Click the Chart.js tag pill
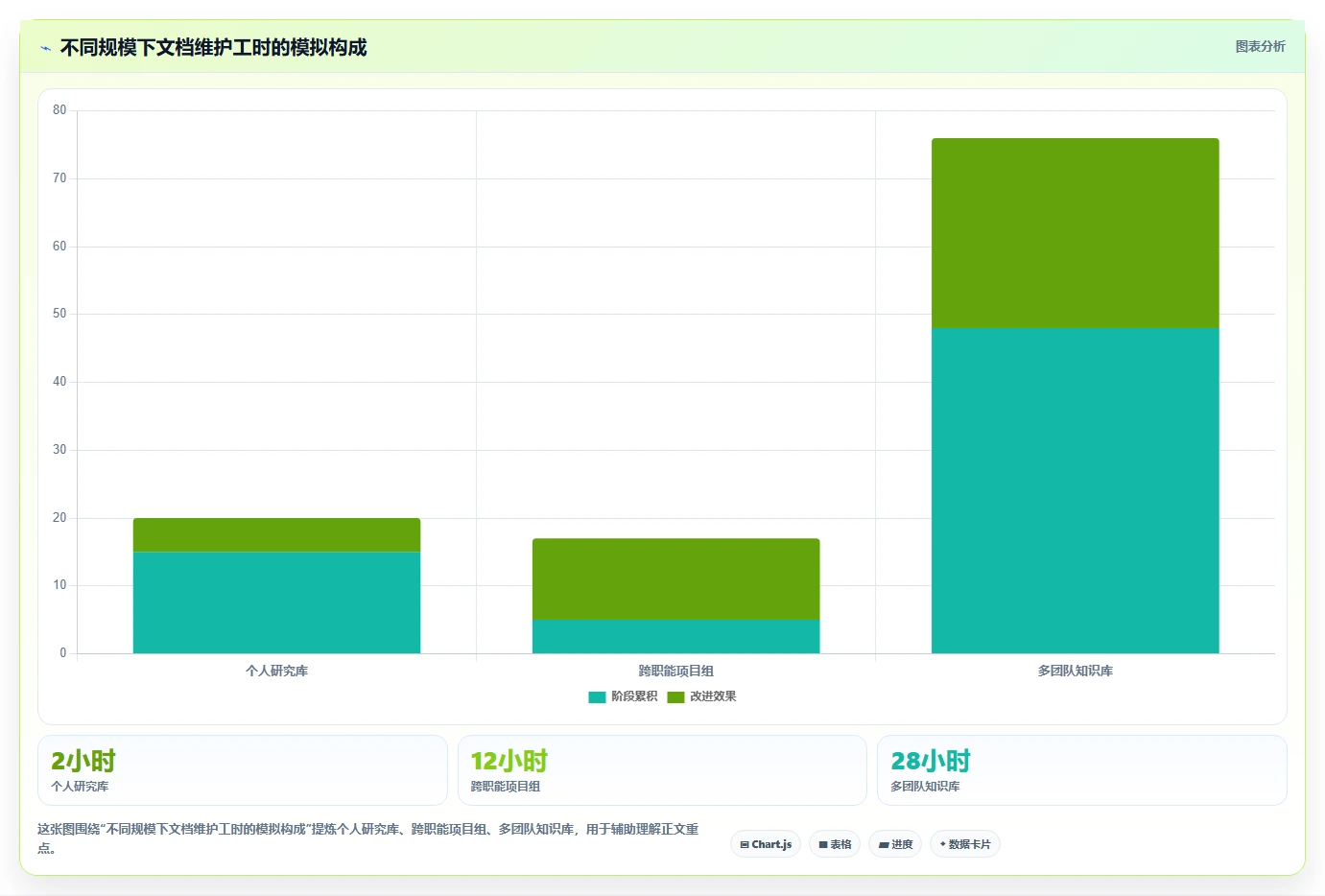 pos(766,844)
